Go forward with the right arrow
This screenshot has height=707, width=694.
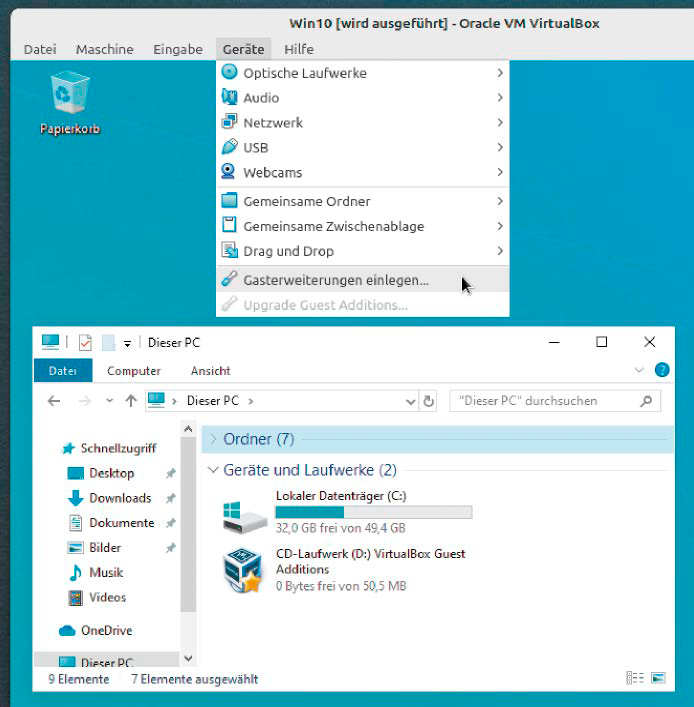click(x=85, y=400)
